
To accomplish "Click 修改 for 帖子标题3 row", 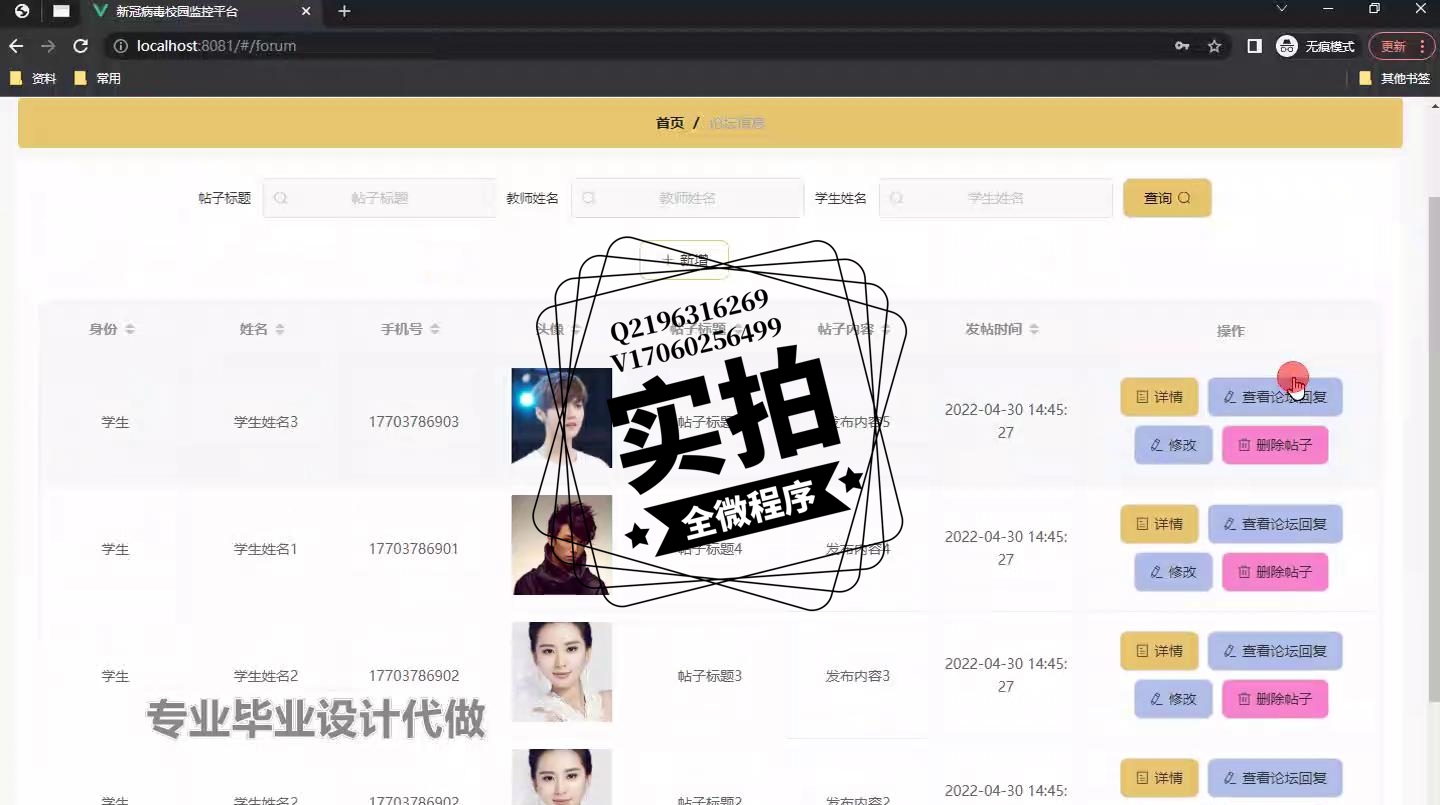I will [x=1173, y=699].
